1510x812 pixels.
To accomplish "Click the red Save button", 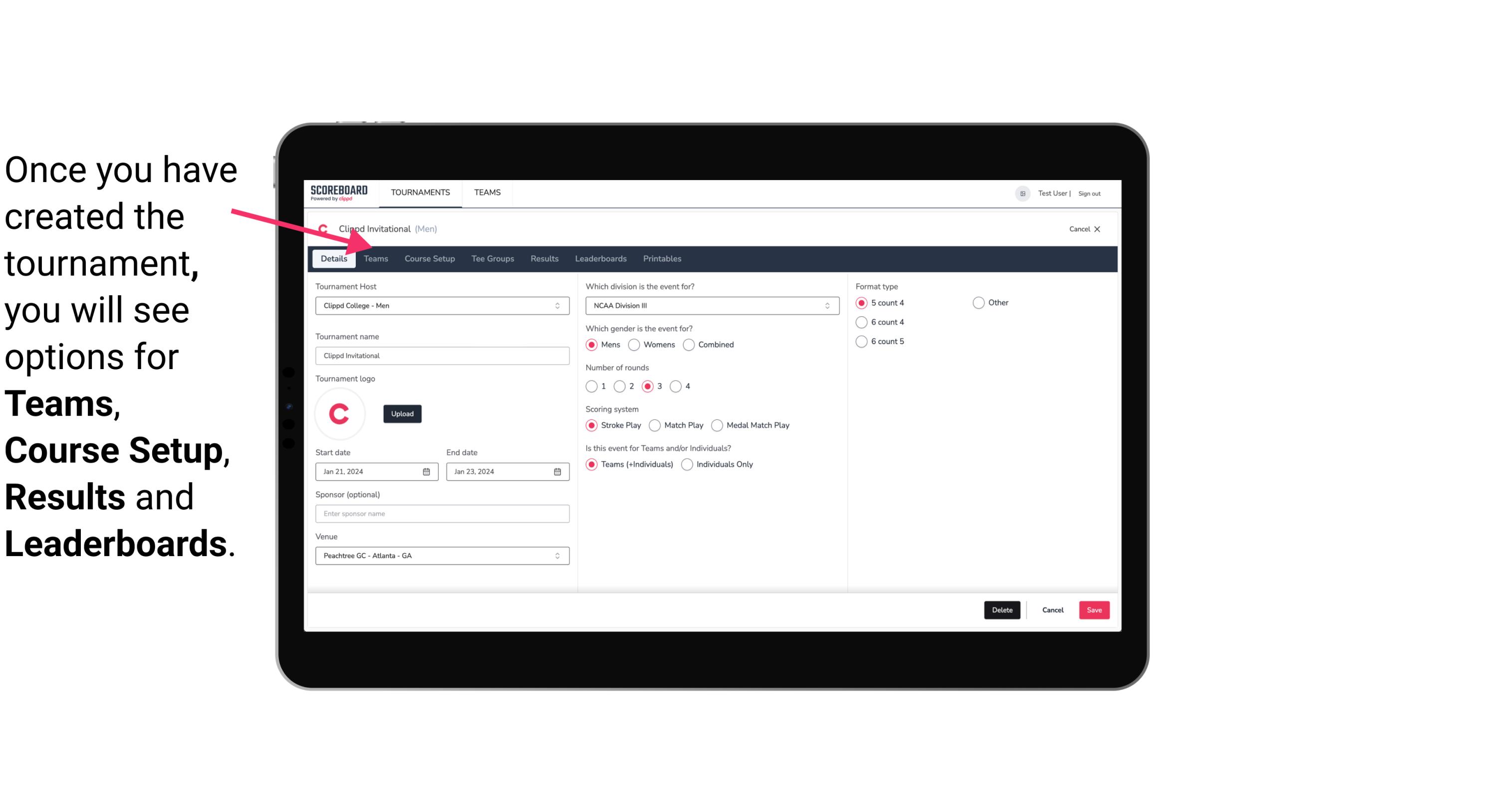I will click(1094, 610).
